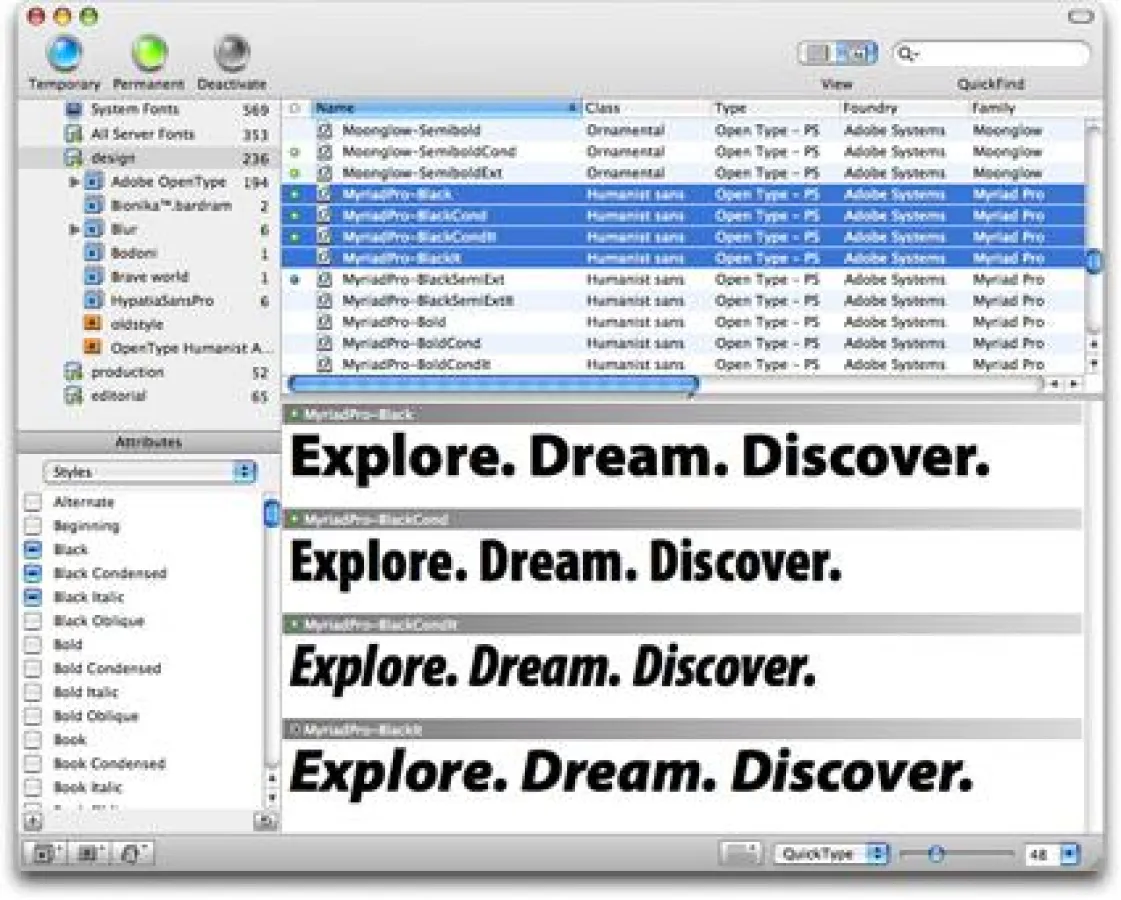The height and width of the screenshot is (900, 1121).
Task: Toggle activation dot for MyriadPro-BlackSemiExt
Action: pos(295,279)
